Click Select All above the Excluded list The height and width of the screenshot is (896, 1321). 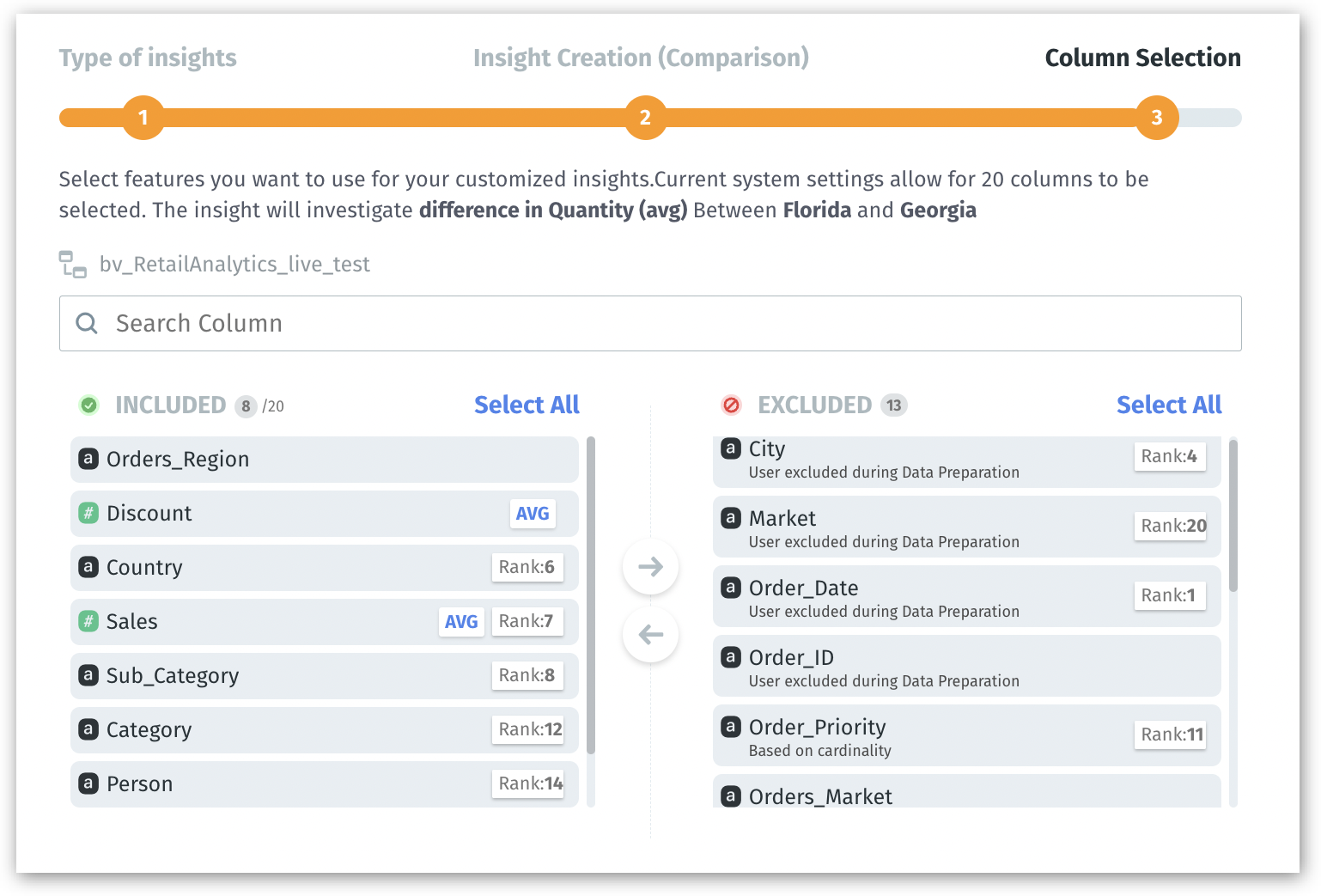1169,405
